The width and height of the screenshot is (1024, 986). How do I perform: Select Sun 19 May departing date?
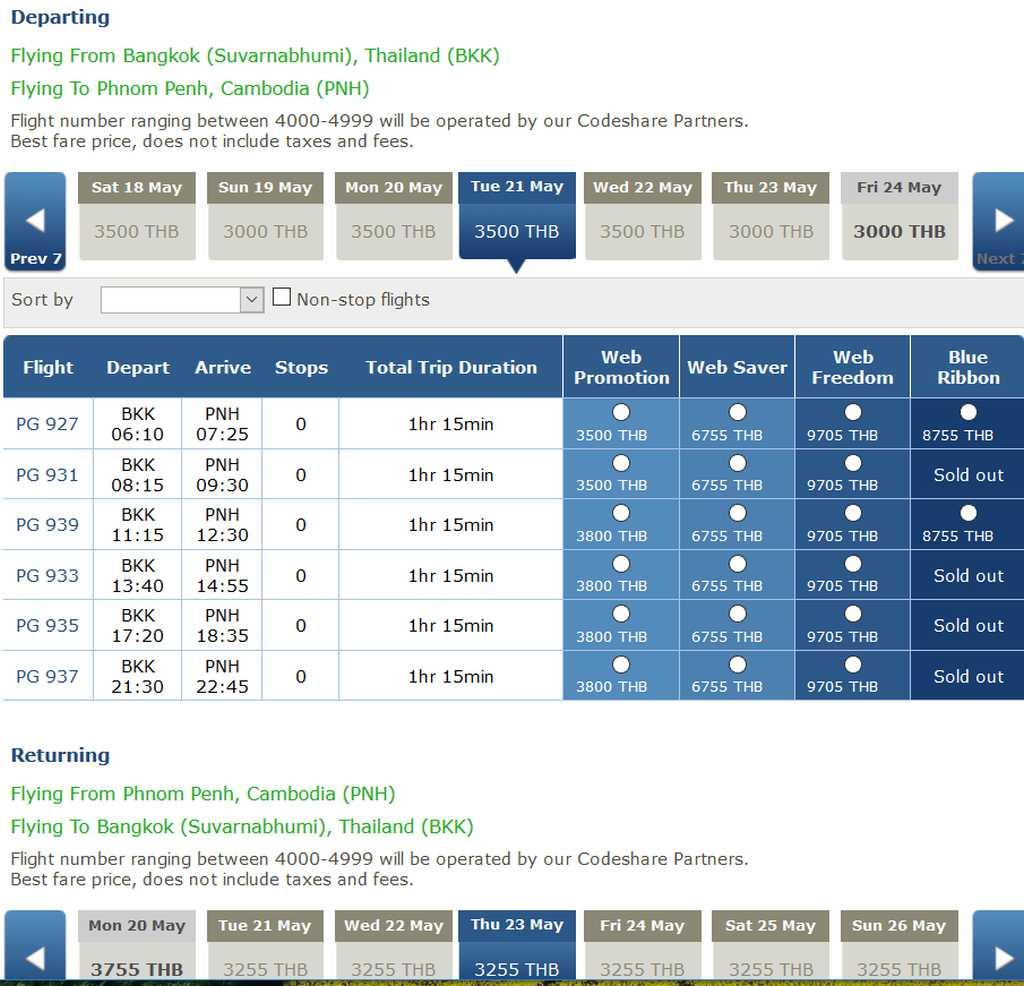pos(265,216)
